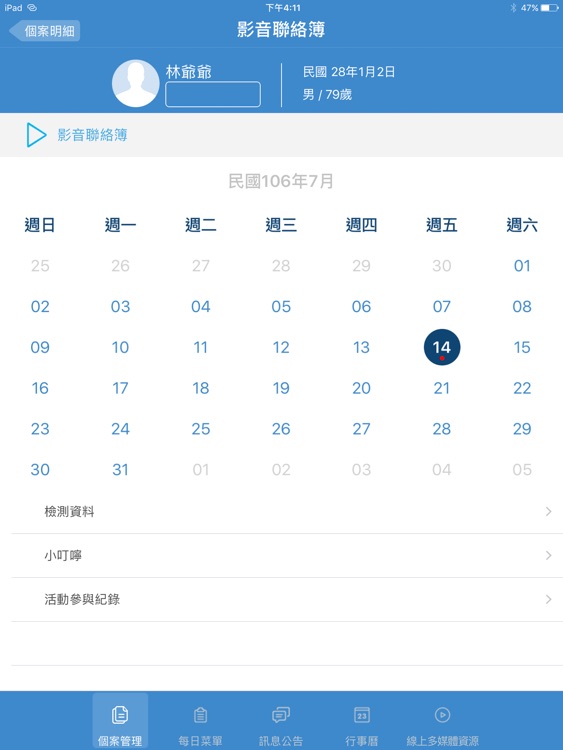Tap the 每日菜單 clipboard icon

(x=200, y=715)
